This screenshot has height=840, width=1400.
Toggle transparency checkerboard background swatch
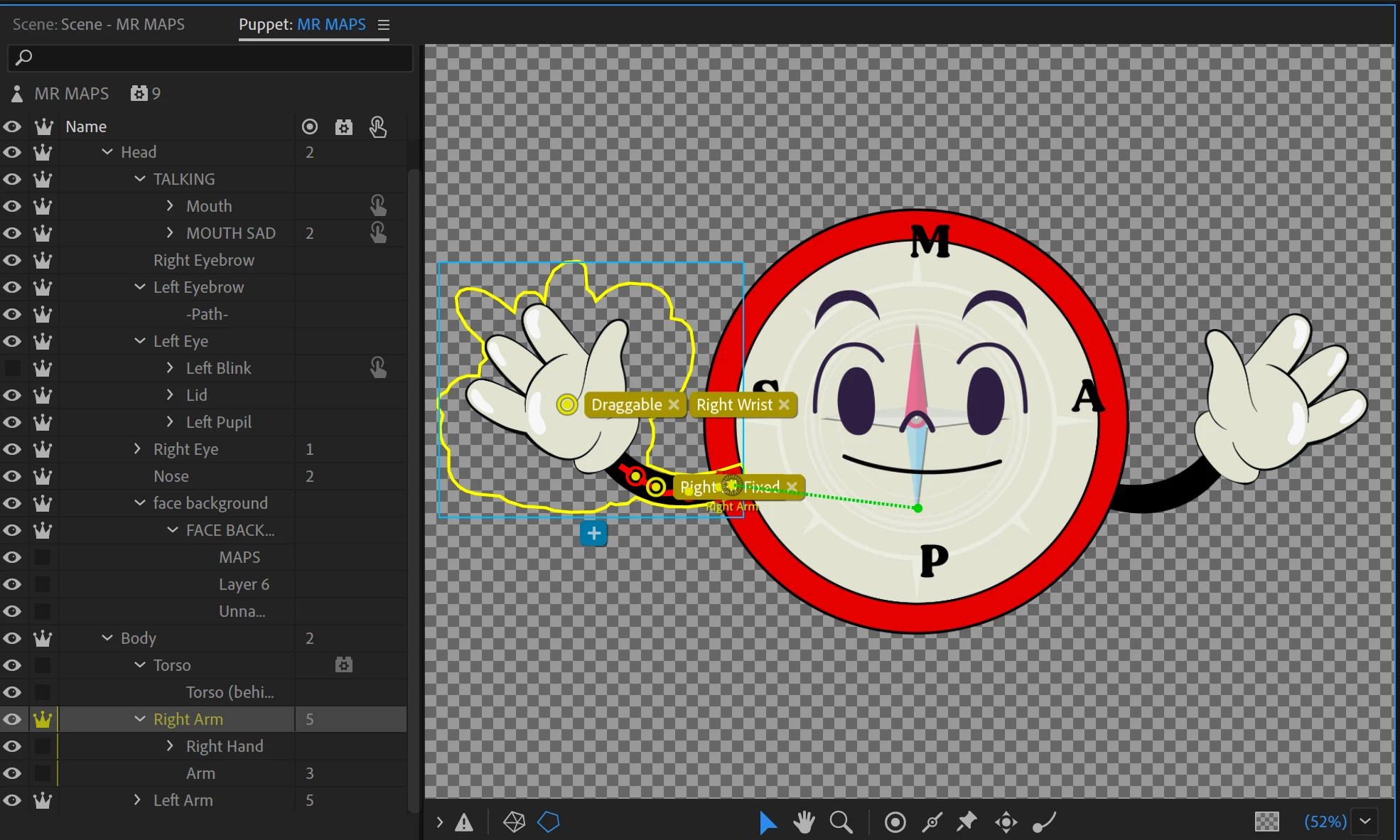(1266, 822)
